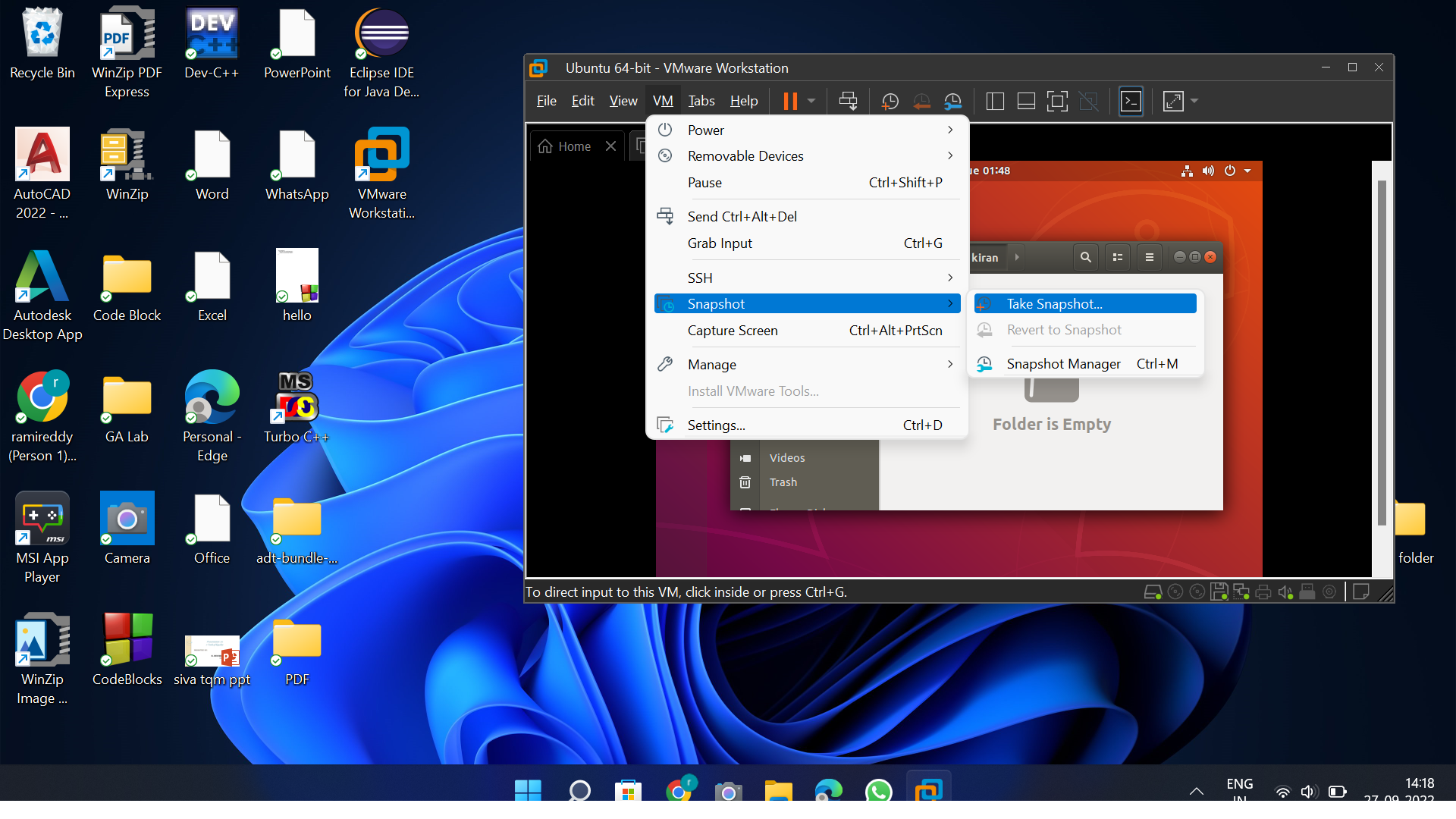The width and height of the screenshot is (1456, 819).
Task: Click Take Snapshot... in the submenu
Action: coord(1085,303)
